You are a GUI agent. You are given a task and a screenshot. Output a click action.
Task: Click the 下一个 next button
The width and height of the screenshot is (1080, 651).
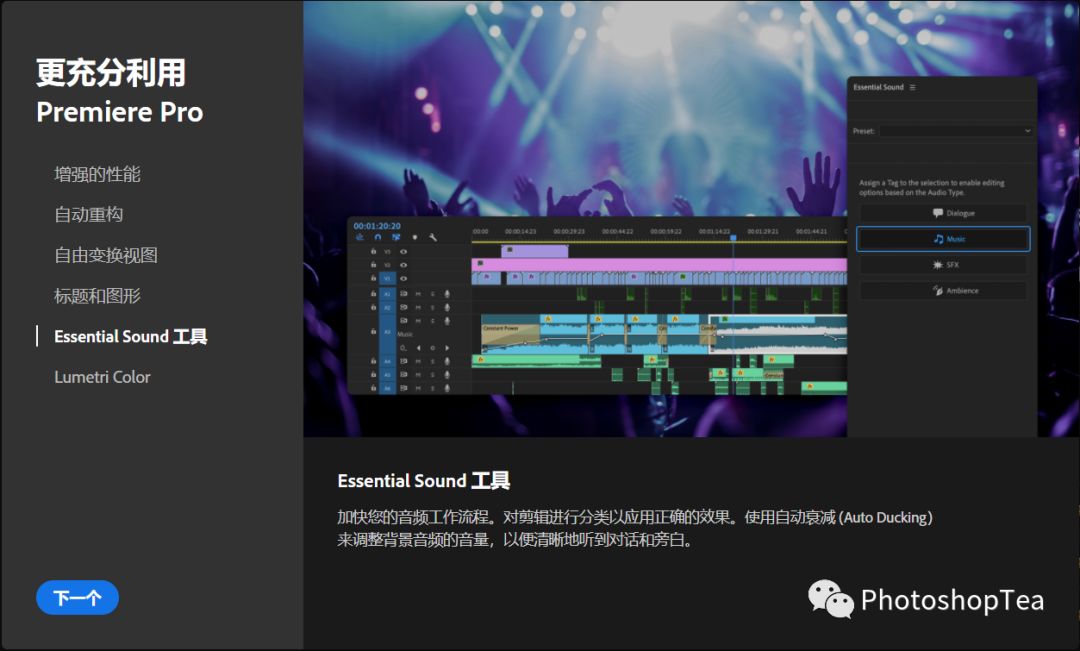[x=77, y=597]
